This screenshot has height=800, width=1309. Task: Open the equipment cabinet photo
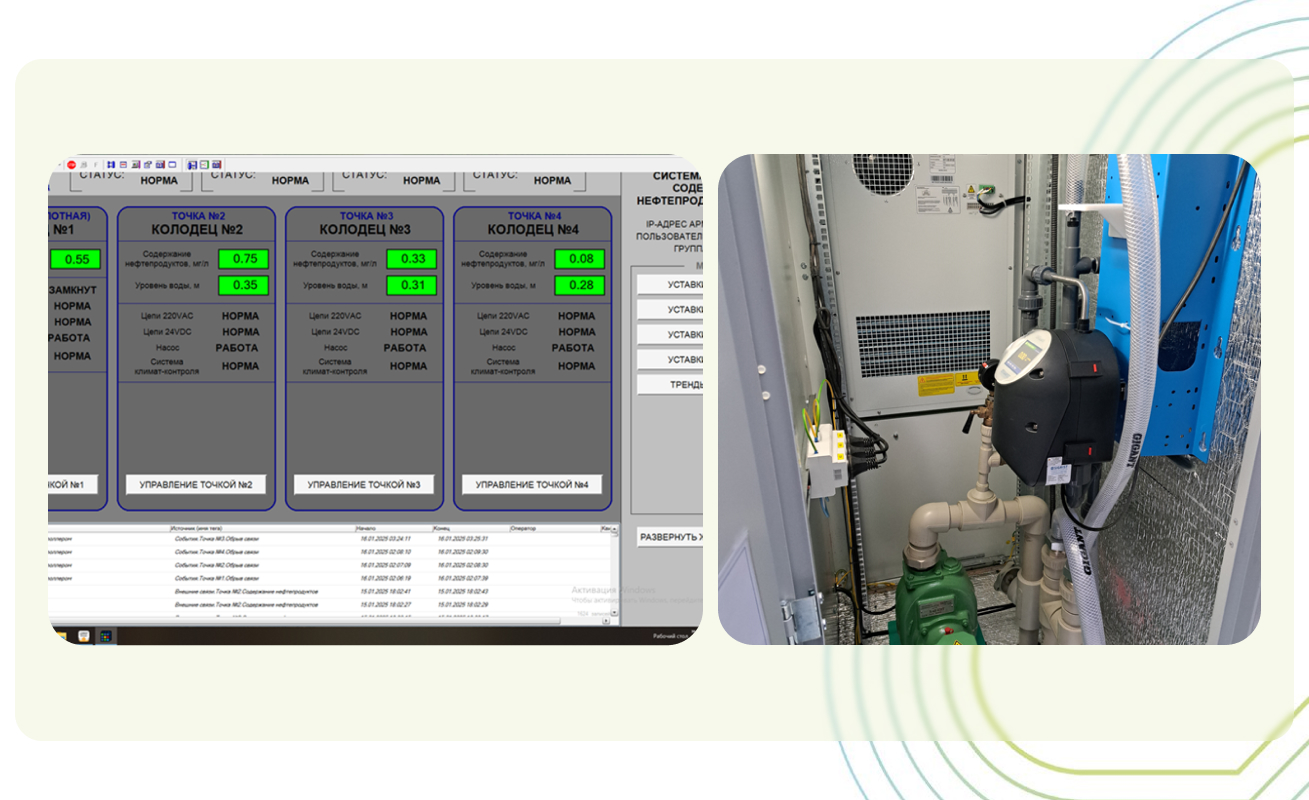(x=989, y=399)
